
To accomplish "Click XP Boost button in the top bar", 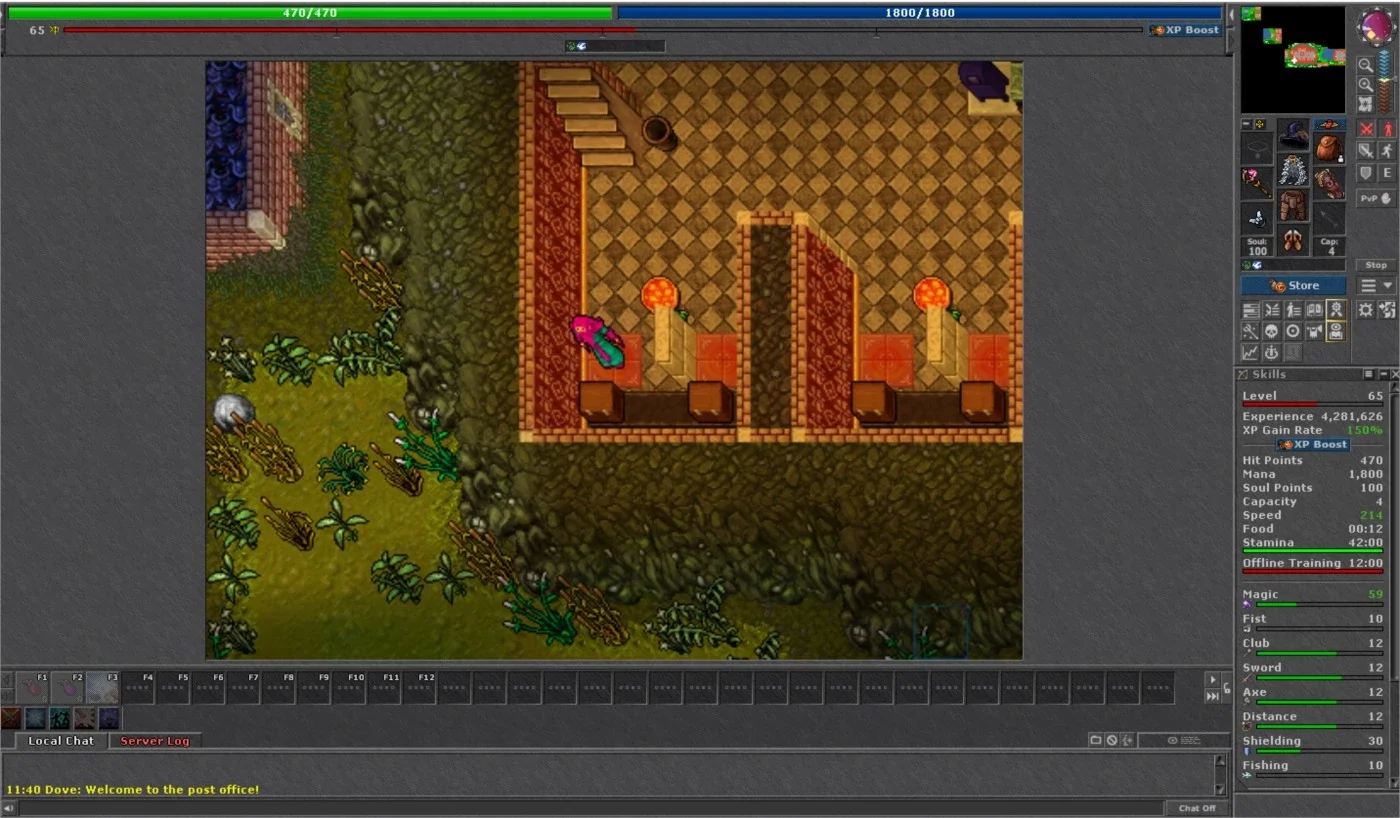I will click(x=1186, y=30).
